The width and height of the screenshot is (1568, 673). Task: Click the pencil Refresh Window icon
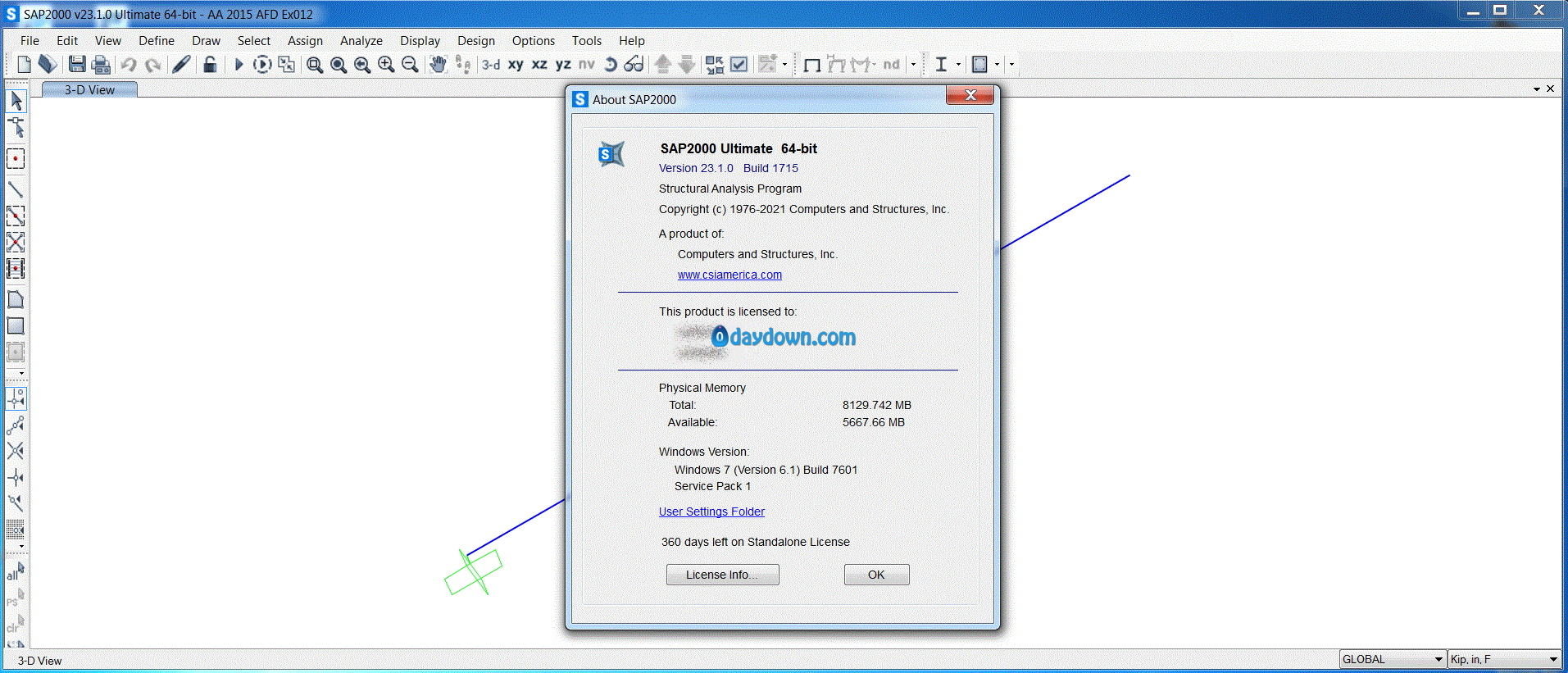tap(182, 64)
